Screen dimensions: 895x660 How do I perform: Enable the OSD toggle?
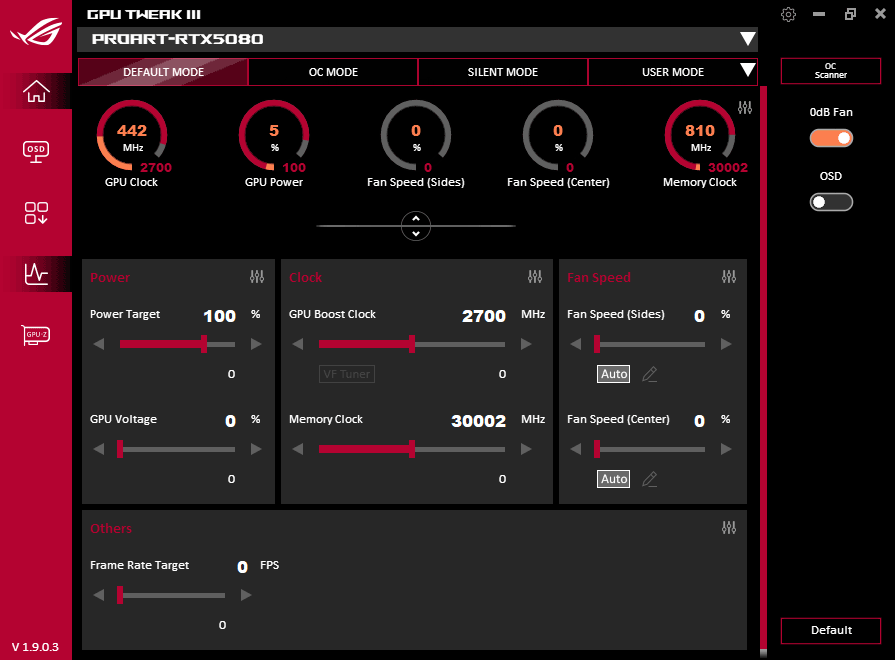tap(831, 201)
